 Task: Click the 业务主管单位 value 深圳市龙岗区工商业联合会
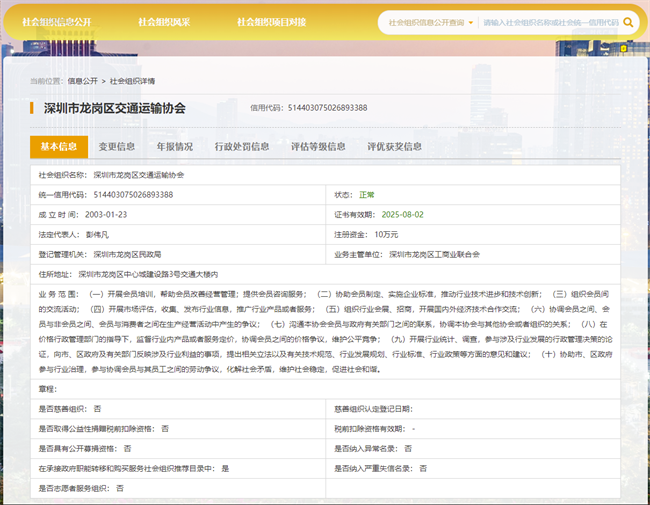coord(434,255)
